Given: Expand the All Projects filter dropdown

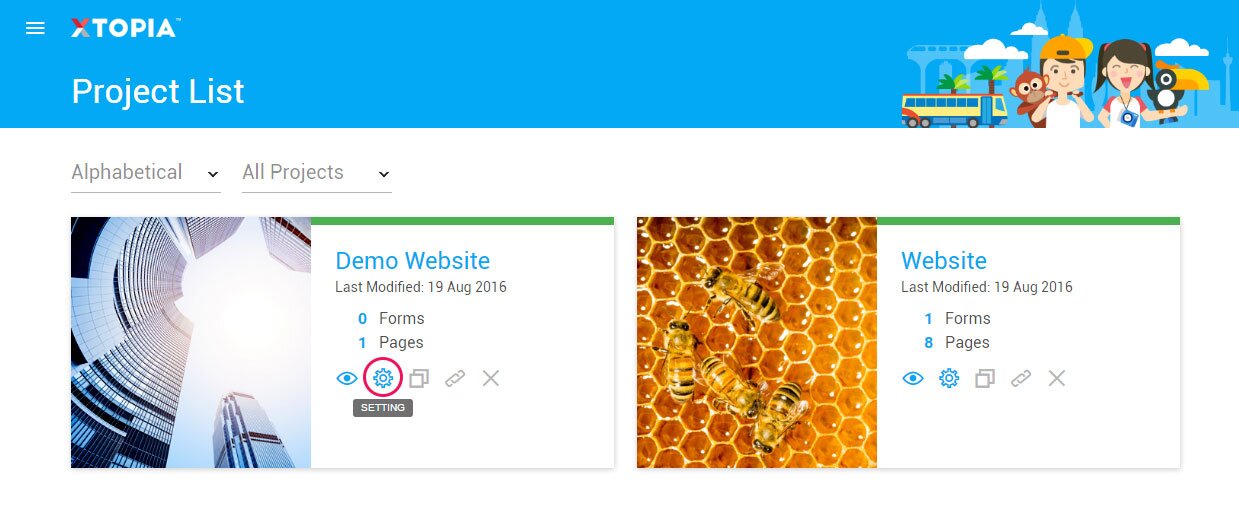Looking at the screenshot, I should 316,173.
